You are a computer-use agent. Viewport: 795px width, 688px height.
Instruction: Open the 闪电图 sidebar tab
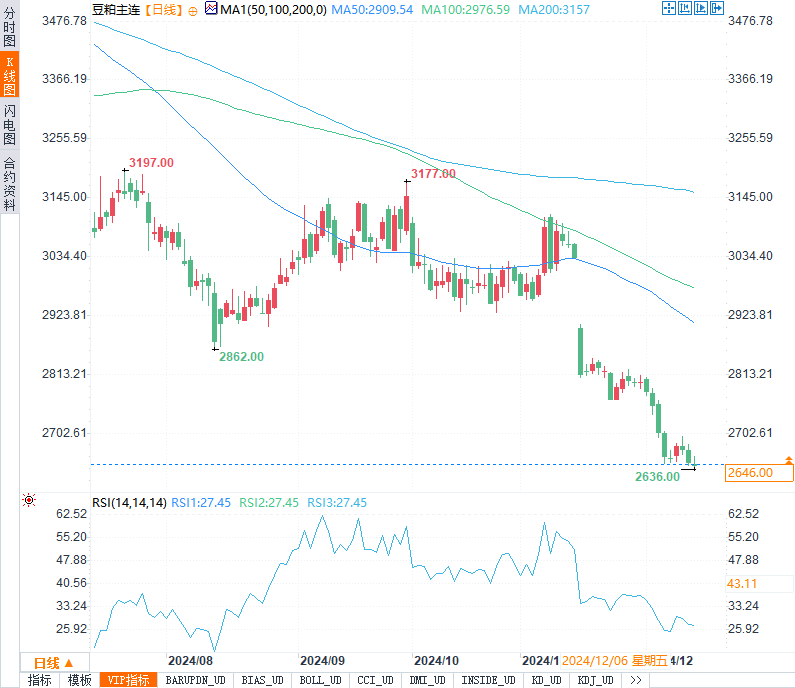pos(9,124)
